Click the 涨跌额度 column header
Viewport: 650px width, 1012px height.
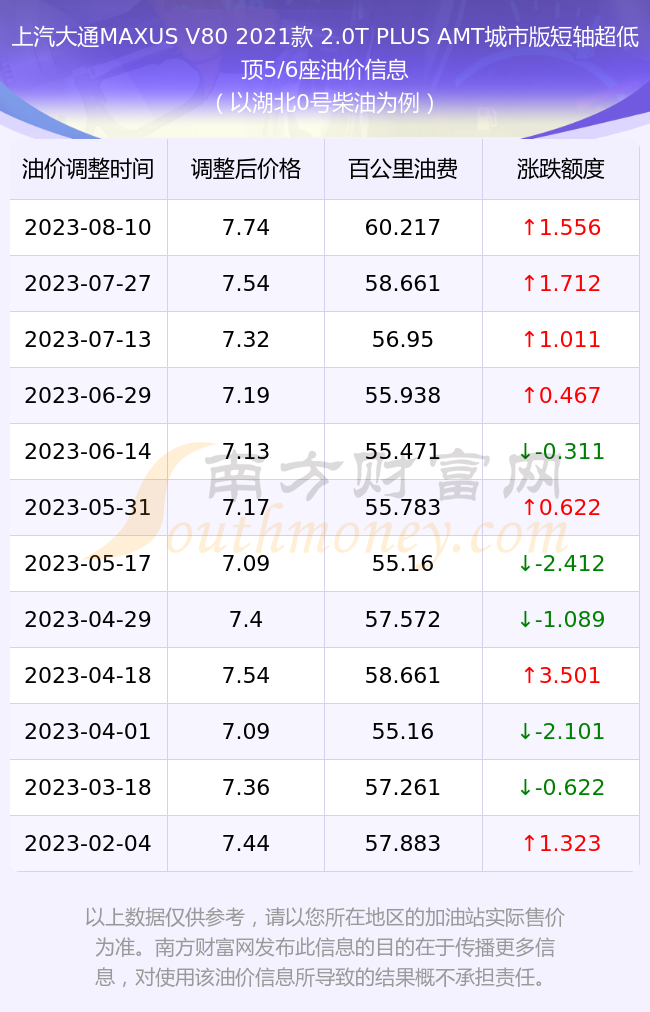[x=560, y=169]
